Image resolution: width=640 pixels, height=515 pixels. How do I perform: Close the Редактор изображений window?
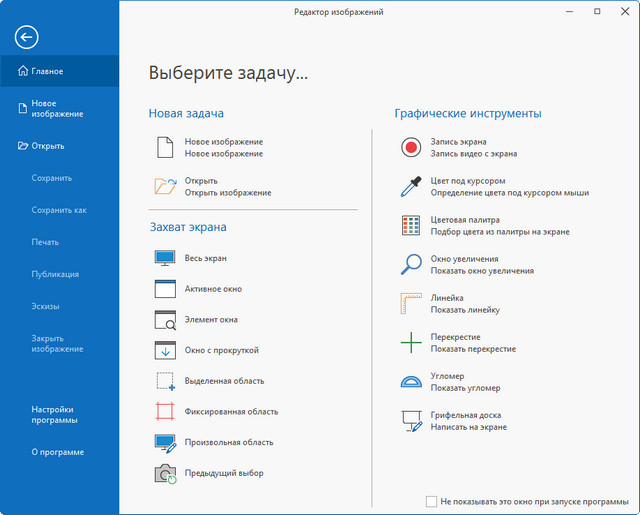[625, 11]
